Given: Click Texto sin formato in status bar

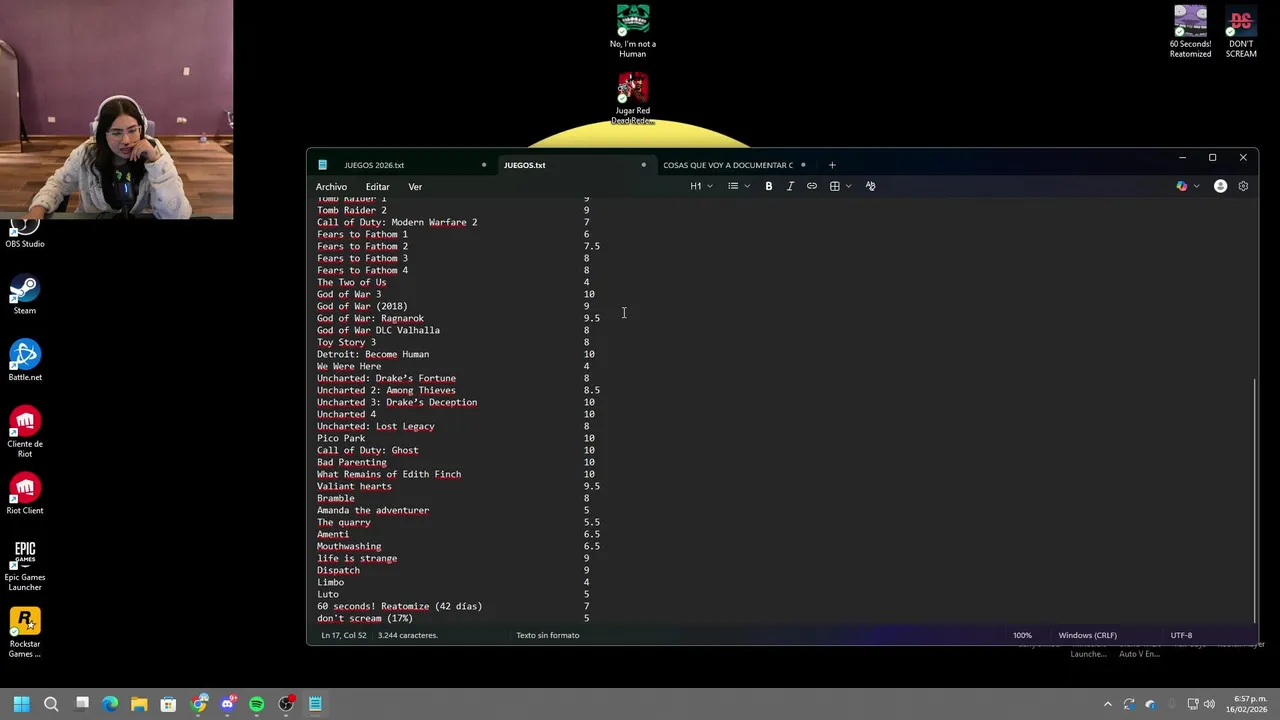Looking at the screenshot, I should (x=547, y=635).
